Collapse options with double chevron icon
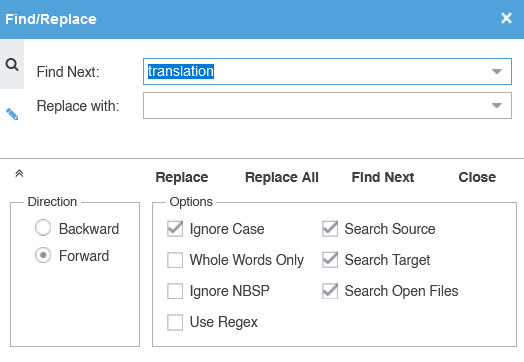 [19, 173]
